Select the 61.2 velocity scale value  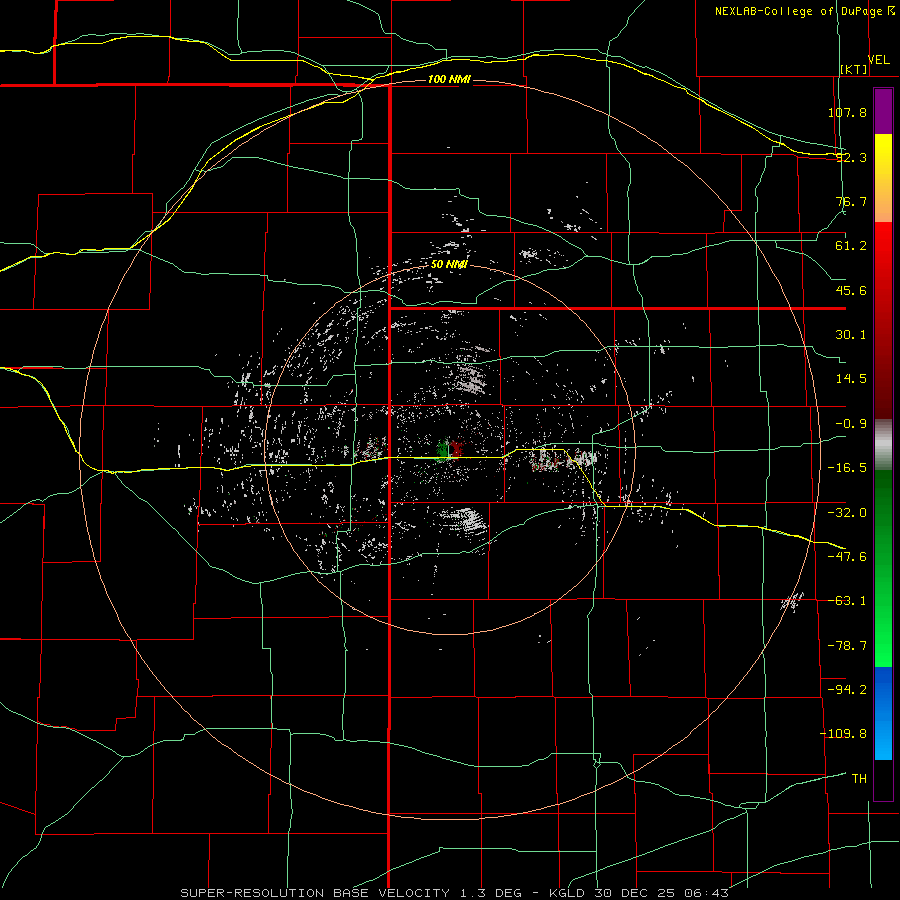pyautogui.click(x=851, y=246)
